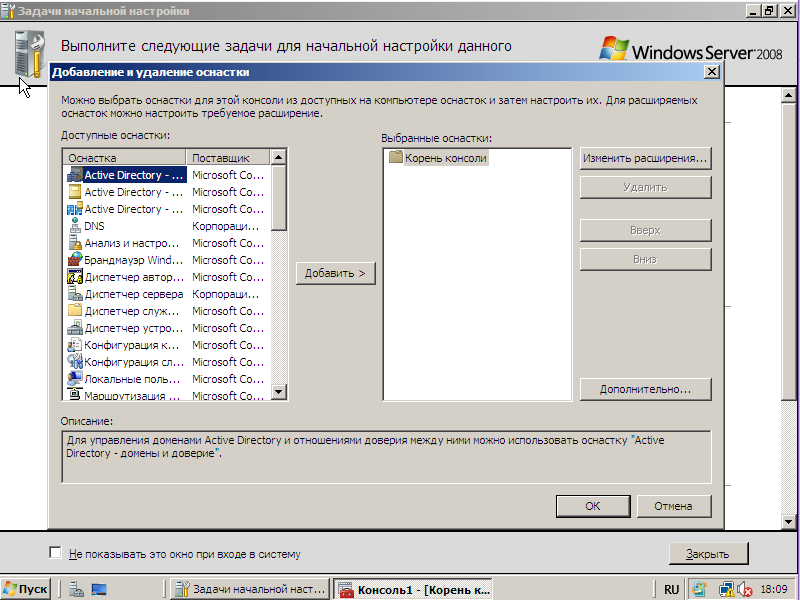The height and width of the screenshot is (600, 800).
Task: Click the snap-ins list scrollbar thumb
Action: point(278,197)
